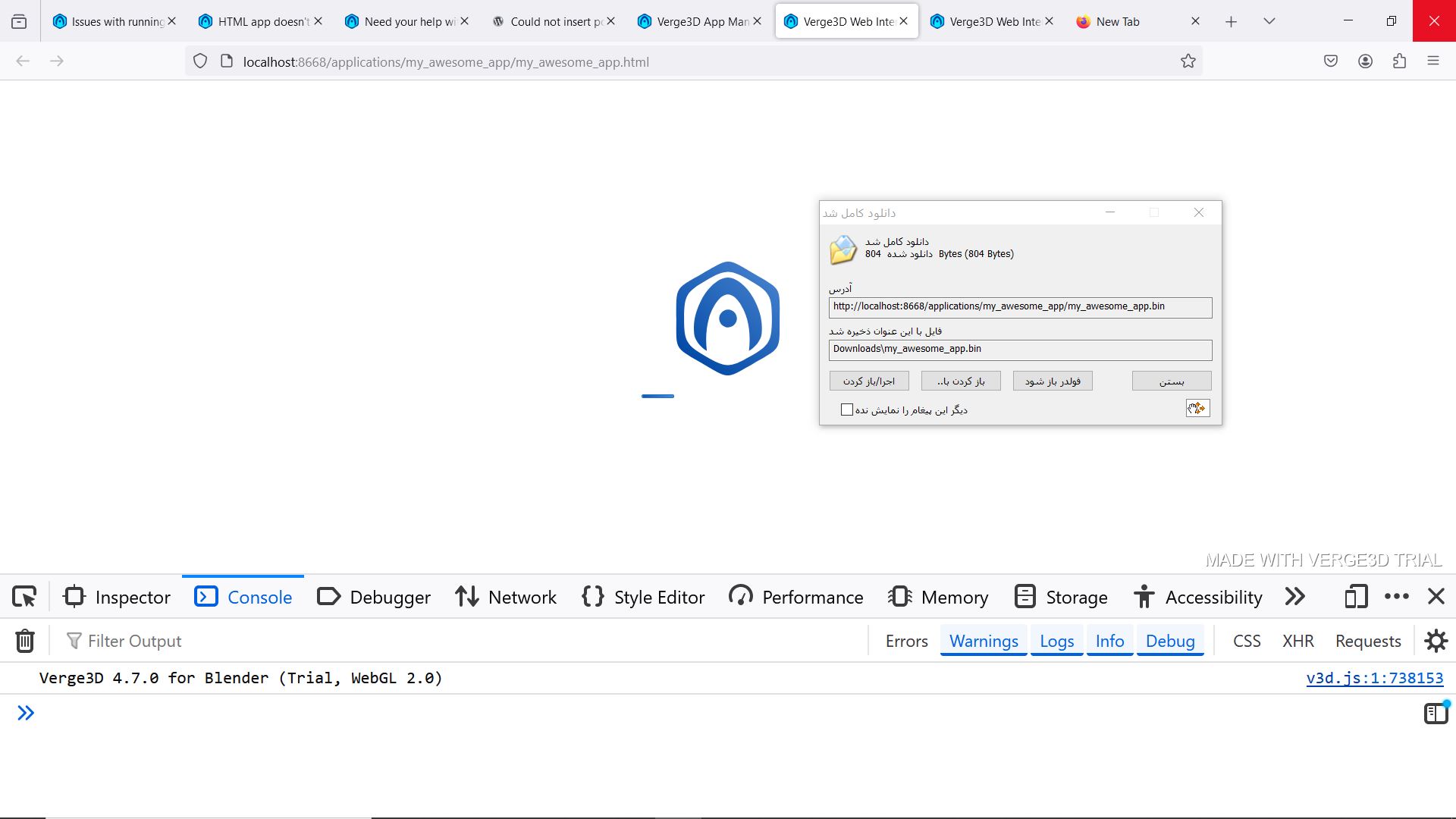Open the Debugger panel
This screenshot has width=1456, height=819.
(373, 598)
